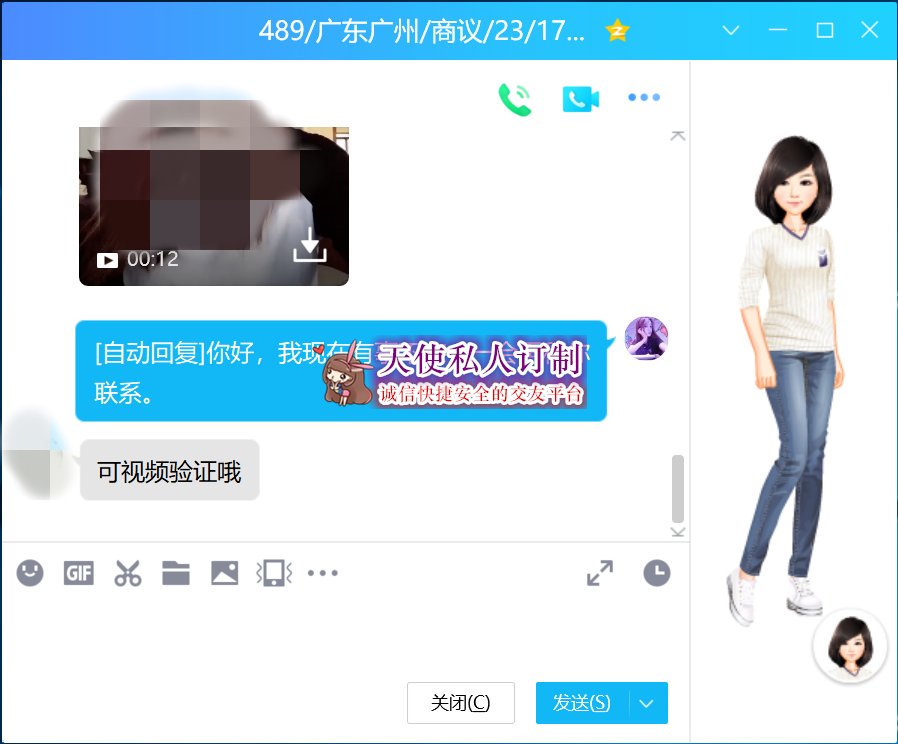
Task: Download the 00:12 video message
Action: click(x=310, y=245)
